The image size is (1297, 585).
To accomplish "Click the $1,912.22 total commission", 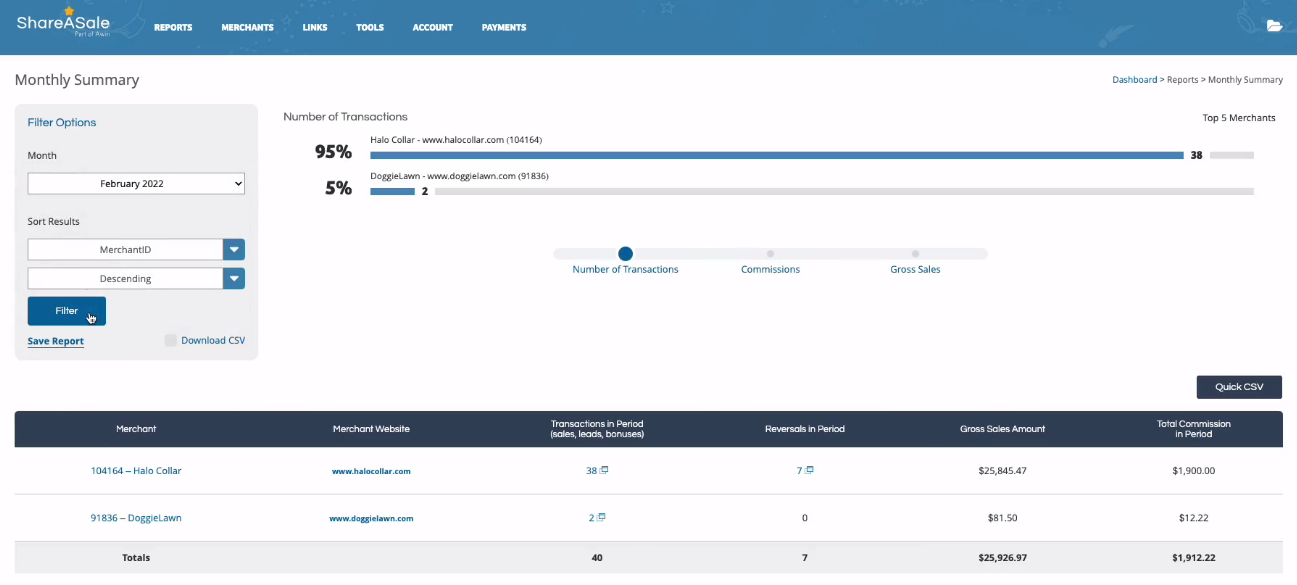I will pyautogui.click(x=1194, y=558).
